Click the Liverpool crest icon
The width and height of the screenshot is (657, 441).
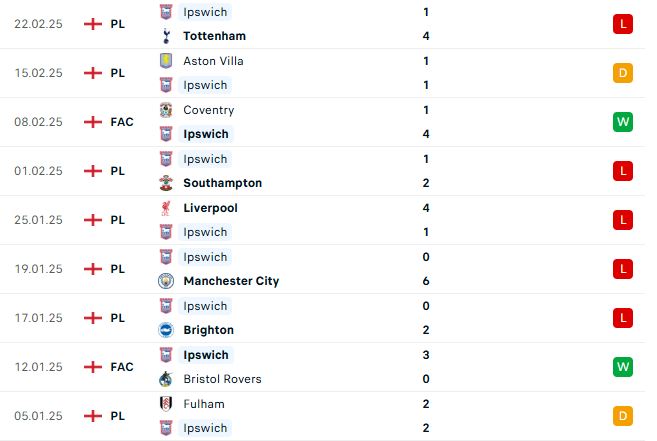pos(166,208)
